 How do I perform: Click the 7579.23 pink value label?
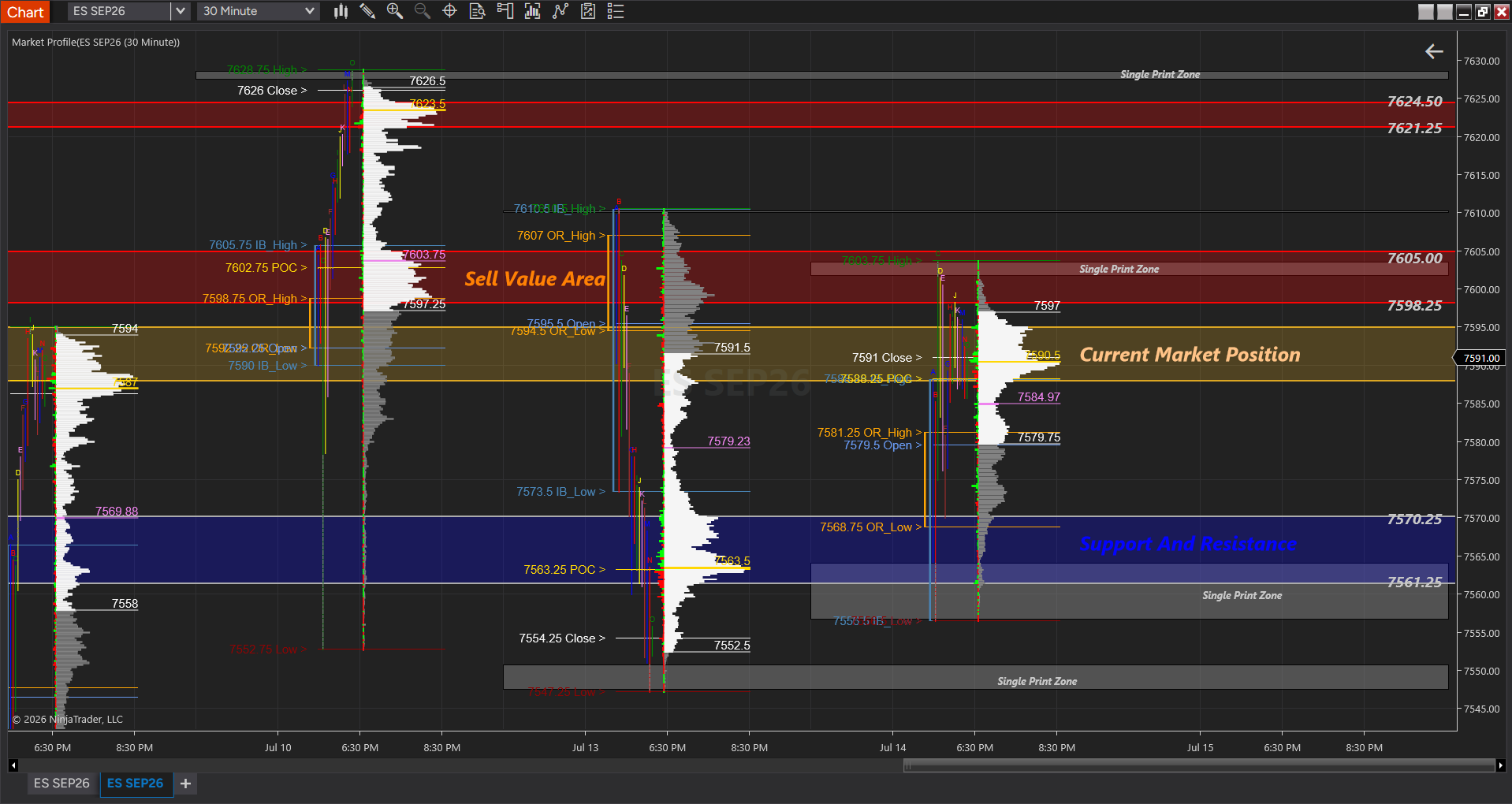(728, 441)
